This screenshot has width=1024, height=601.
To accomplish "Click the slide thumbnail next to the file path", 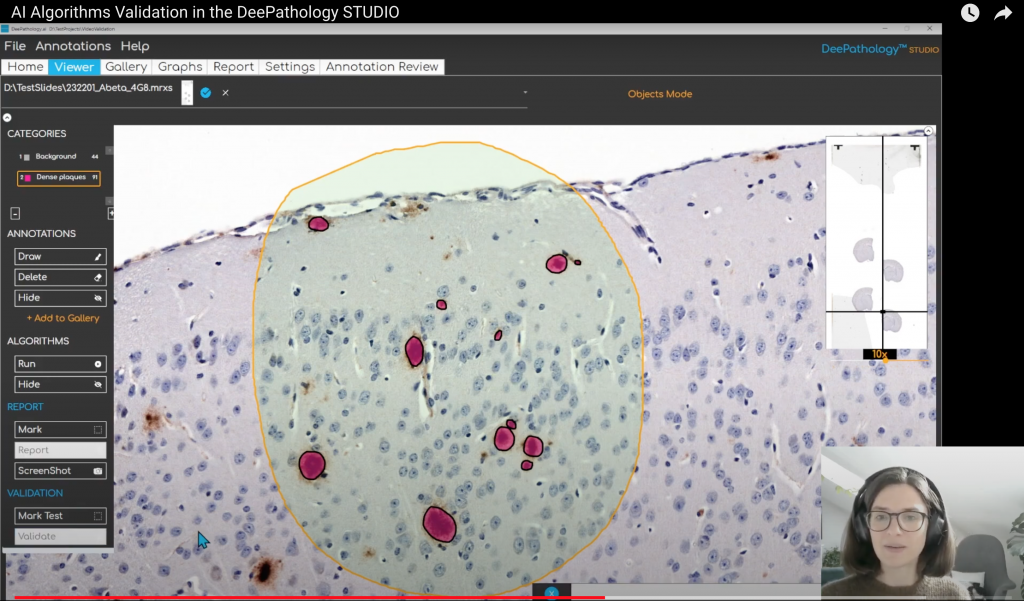I will click(x=186, y=94).
